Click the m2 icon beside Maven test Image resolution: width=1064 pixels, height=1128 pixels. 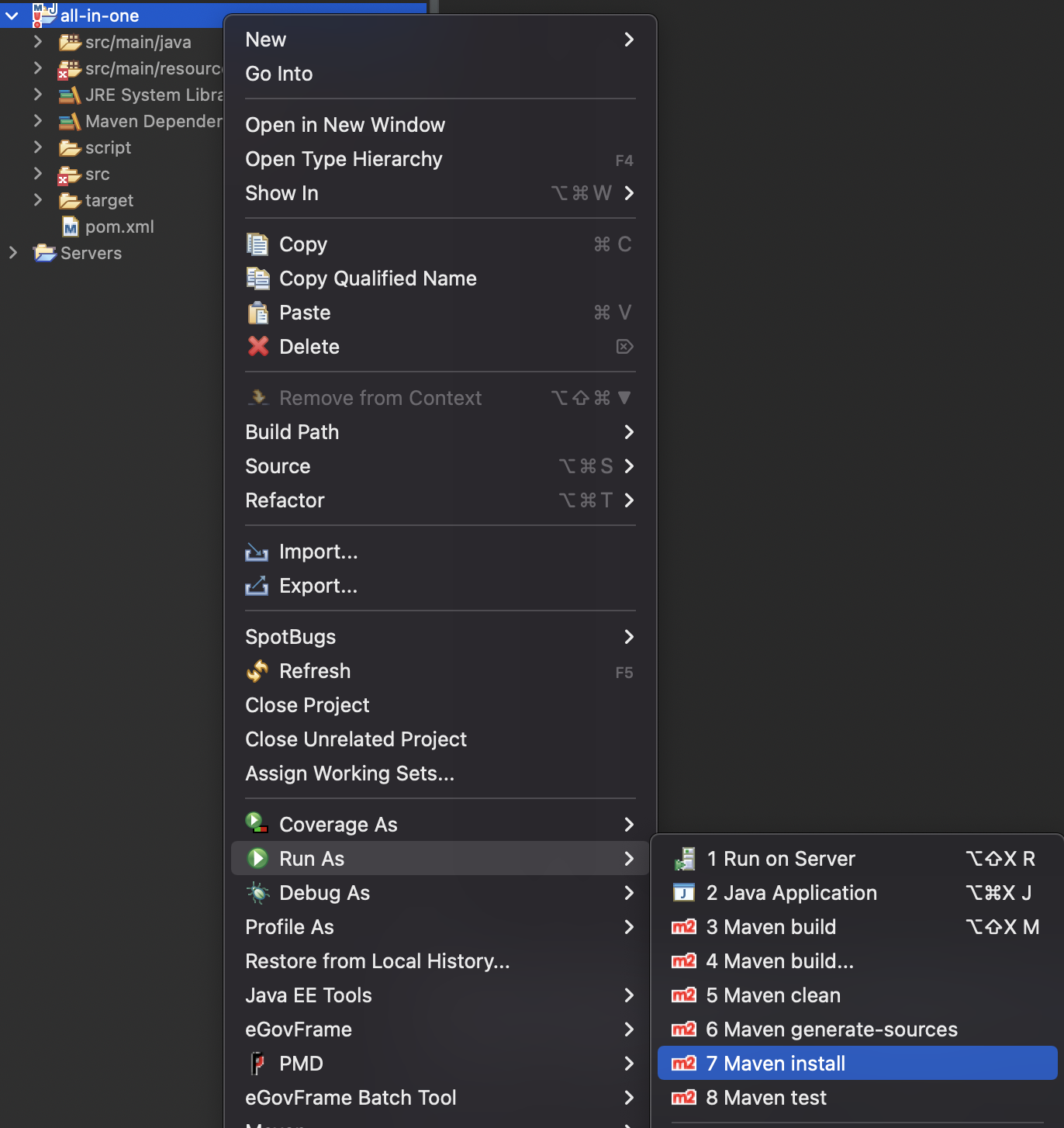(x=684, y=1098)
